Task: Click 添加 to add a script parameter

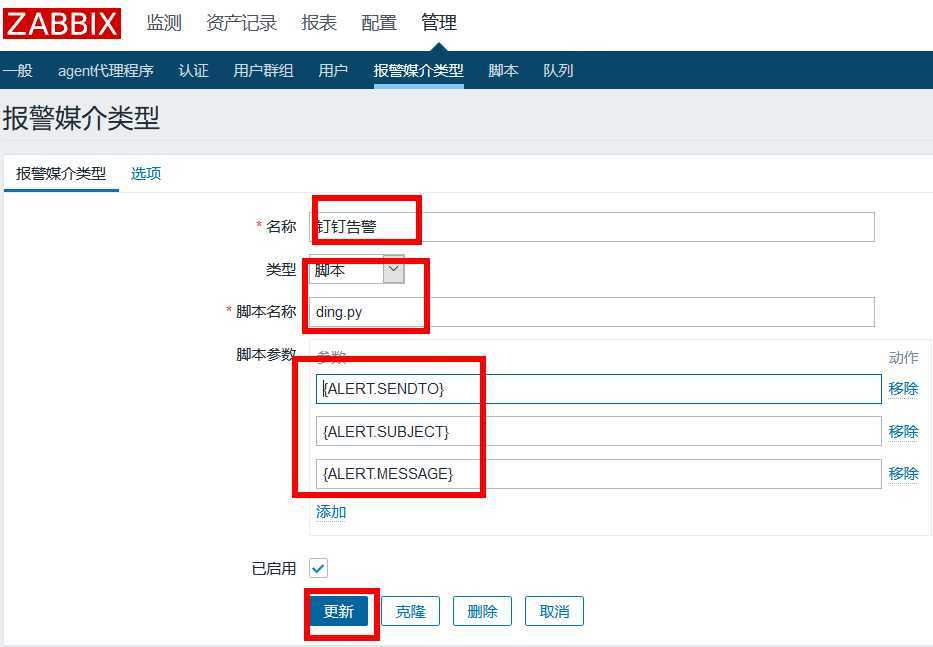Action: pyautogui.click(x=330, y=511)
